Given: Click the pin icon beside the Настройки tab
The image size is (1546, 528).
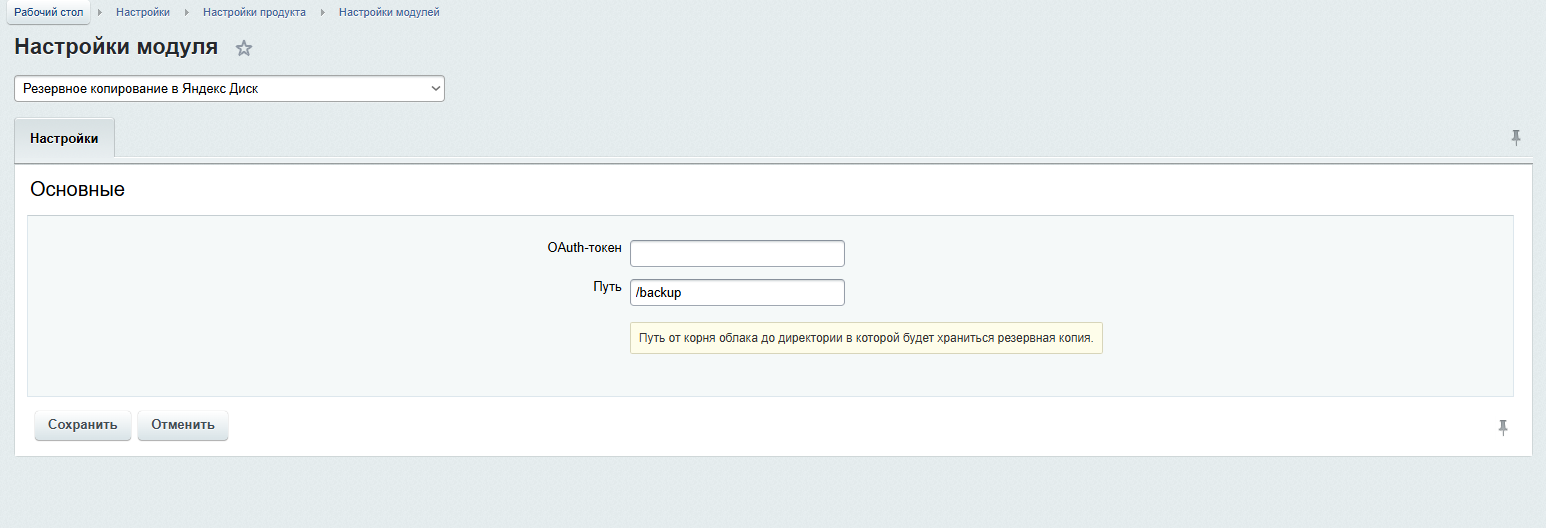Looking at the screenshot, I should point(1516,138).
